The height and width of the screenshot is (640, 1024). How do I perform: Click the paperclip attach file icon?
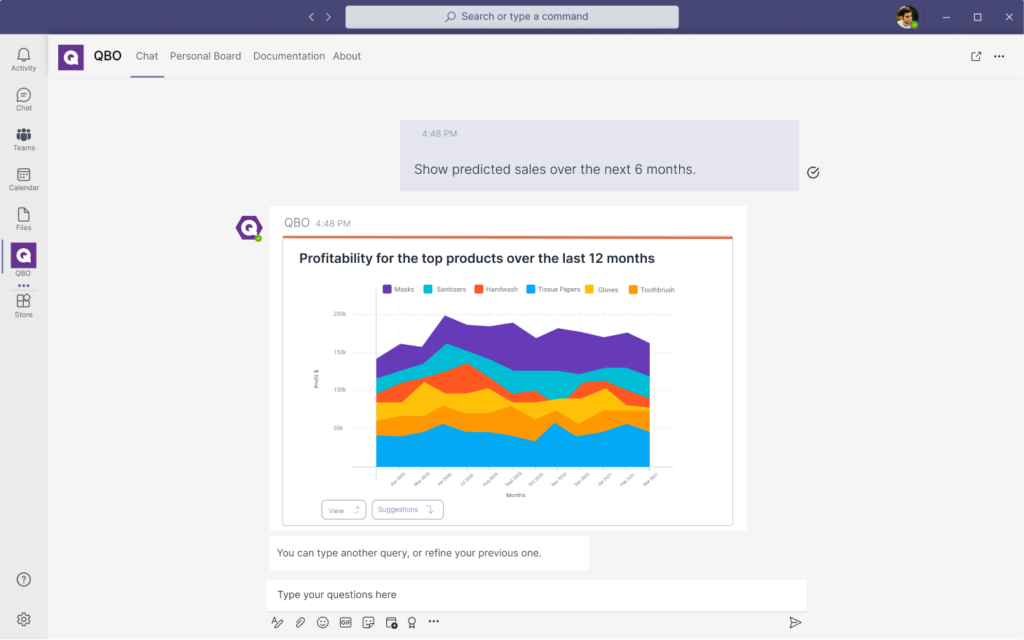(x=300, y=622)
